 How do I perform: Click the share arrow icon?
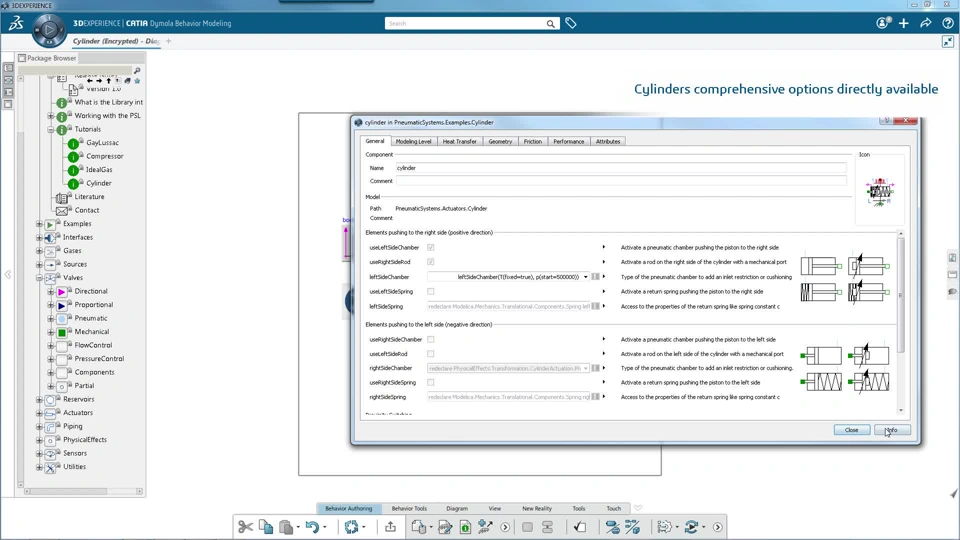[x=926, y=23]
